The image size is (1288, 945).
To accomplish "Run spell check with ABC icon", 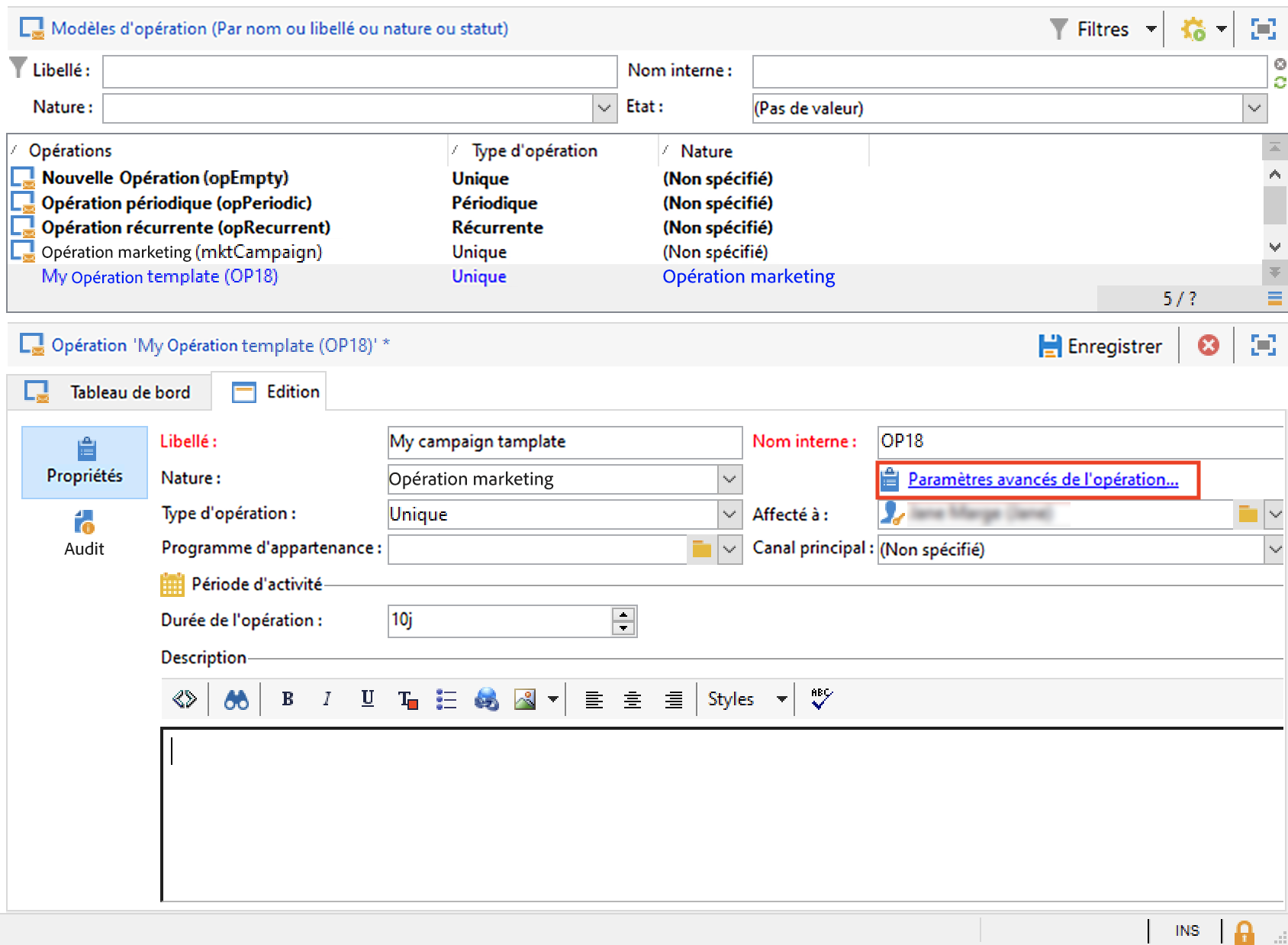I will coord(821,698).
